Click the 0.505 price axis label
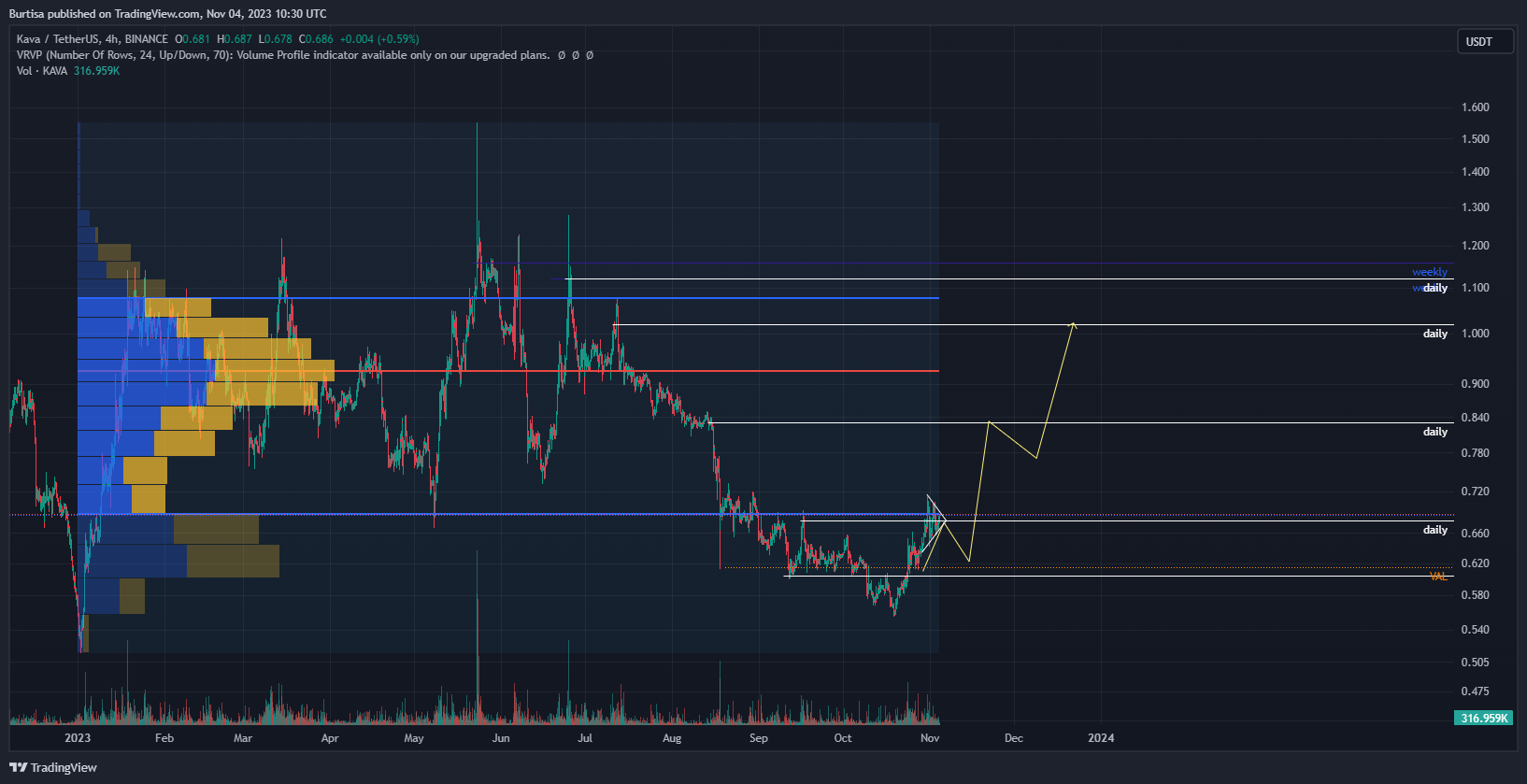 tap(1476, 663)
